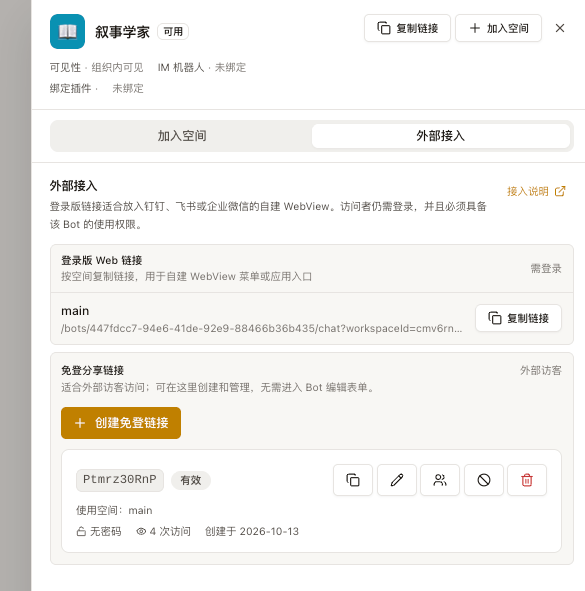The width and height of the screenshot is (585, 591).
Task: Click the 登录版 Web 链接 heading
Action: pos(102,260)
